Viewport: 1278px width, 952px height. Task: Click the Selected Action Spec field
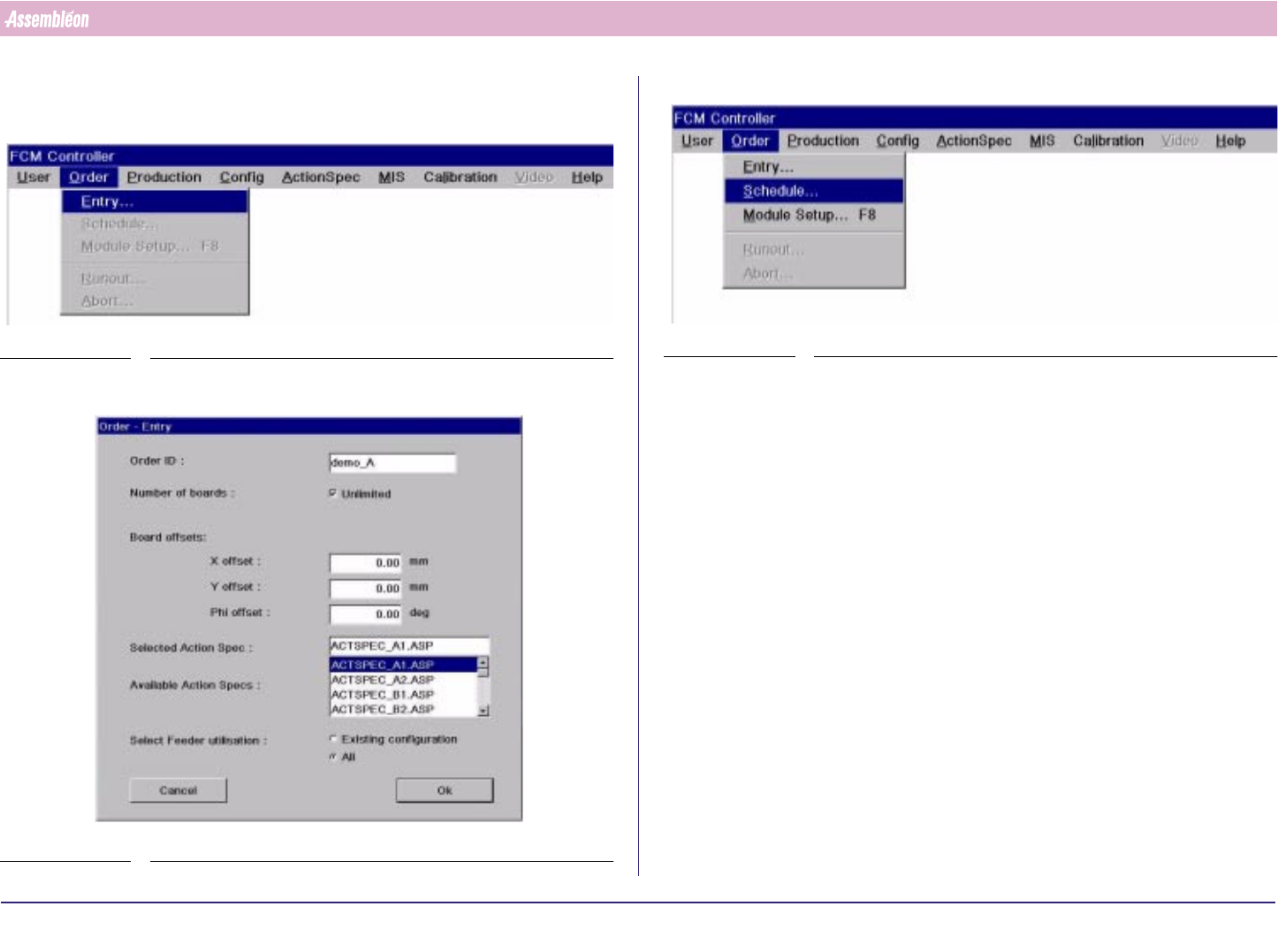(409, 646)
